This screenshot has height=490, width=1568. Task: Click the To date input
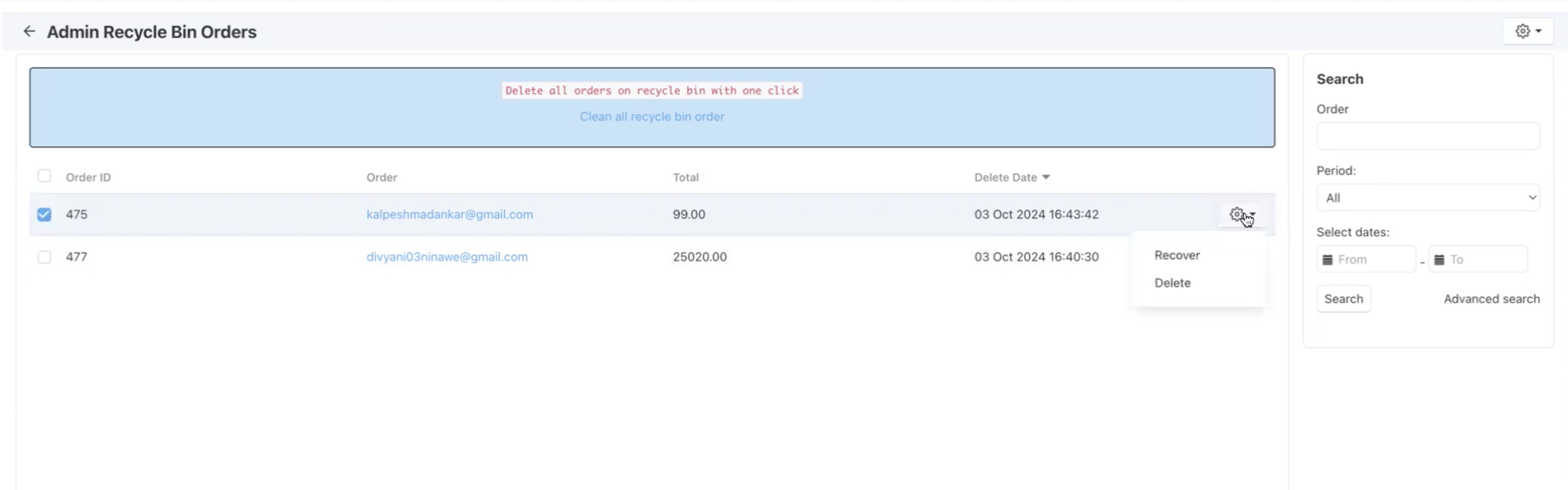(x=1478, y=259)
